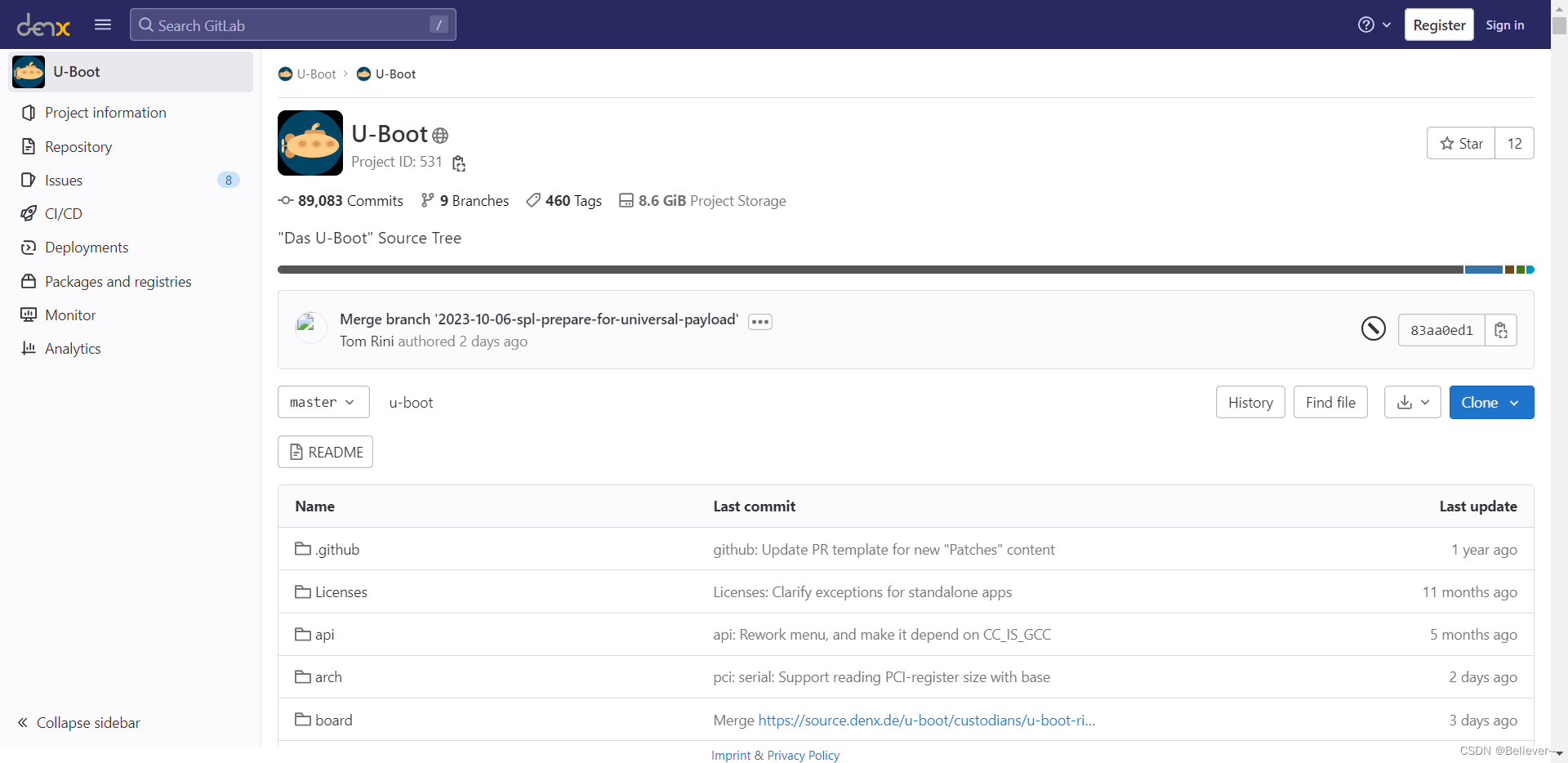The height and width of the screenshot is (763, 1568).
Task: Open the latest merge branch commit
Action: (539, 319)
